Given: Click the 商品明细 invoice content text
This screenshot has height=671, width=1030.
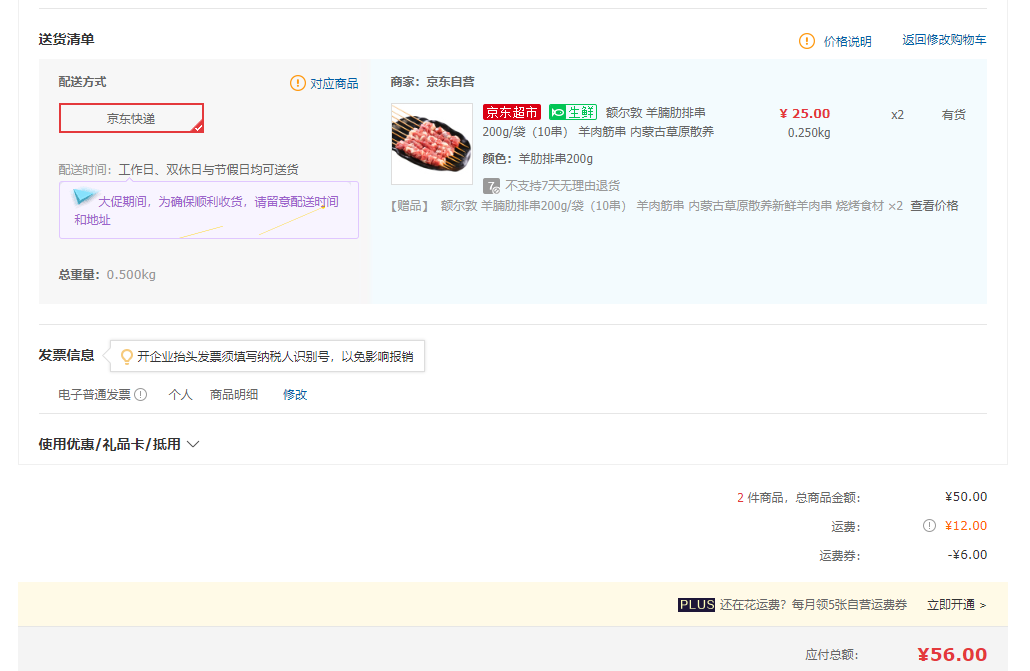Looking at the screenshot, I should (x=234, y=394).
